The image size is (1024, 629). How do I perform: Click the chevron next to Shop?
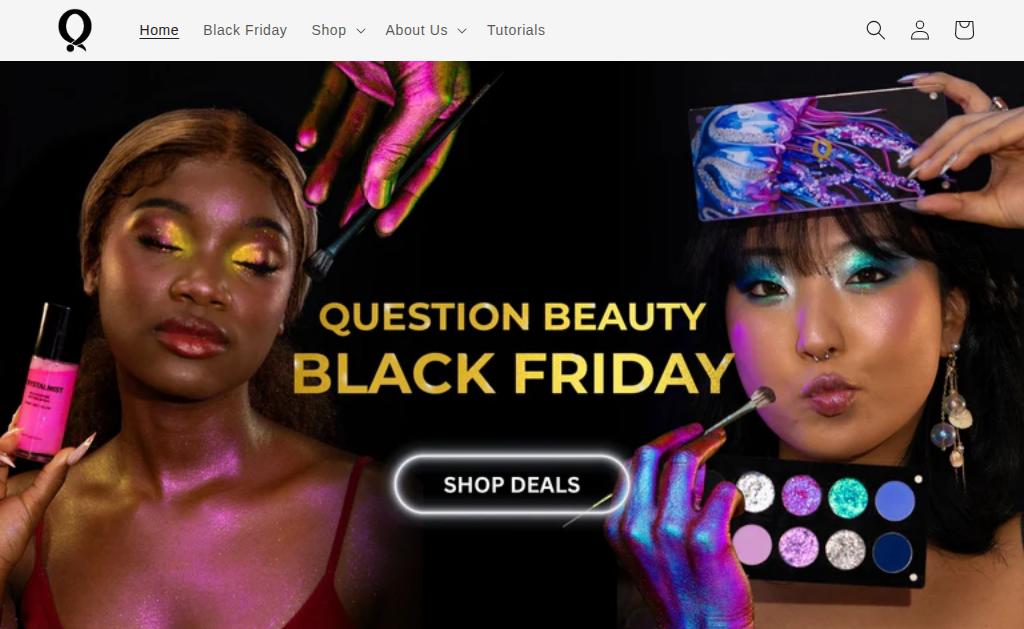(361, 31)
